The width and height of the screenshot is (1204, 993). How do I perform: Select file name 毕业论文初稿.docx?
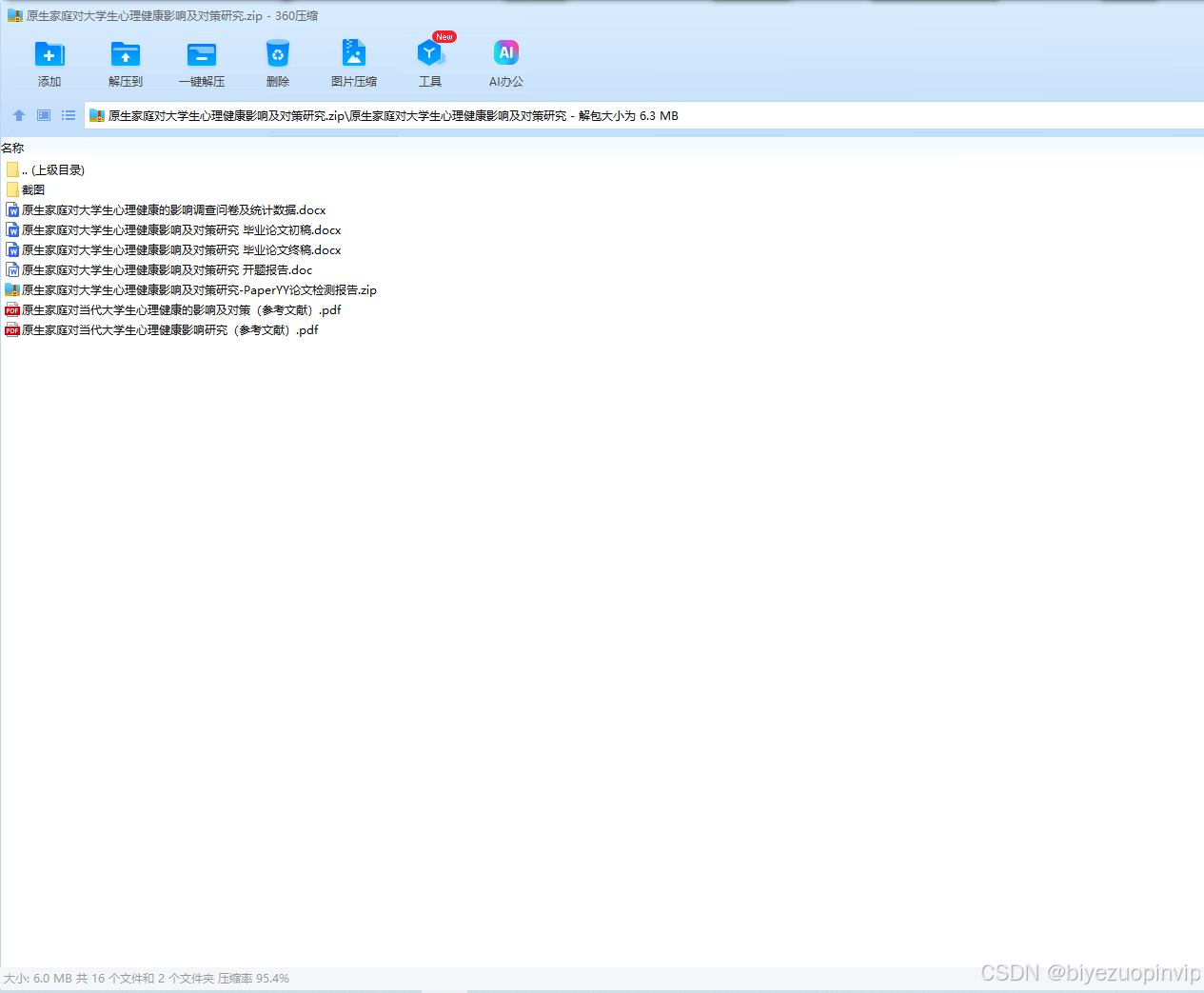182,229
